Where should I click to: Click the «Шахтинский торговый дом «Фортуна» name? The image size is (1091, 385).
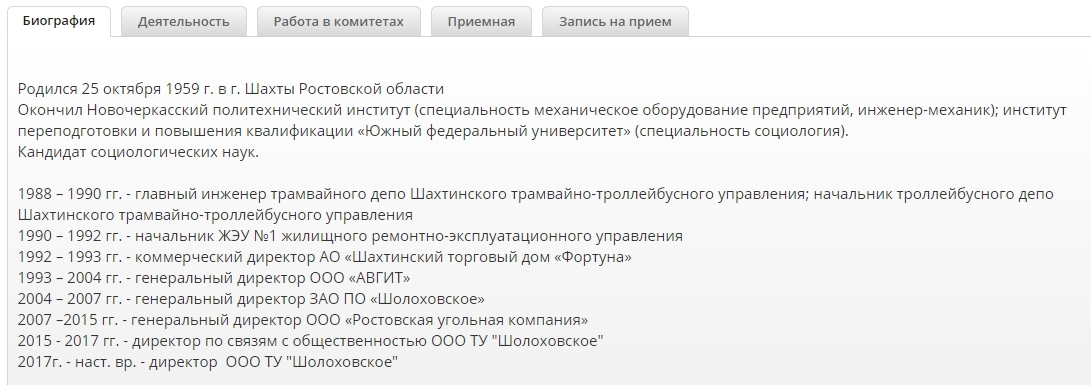tap(478, 257)
